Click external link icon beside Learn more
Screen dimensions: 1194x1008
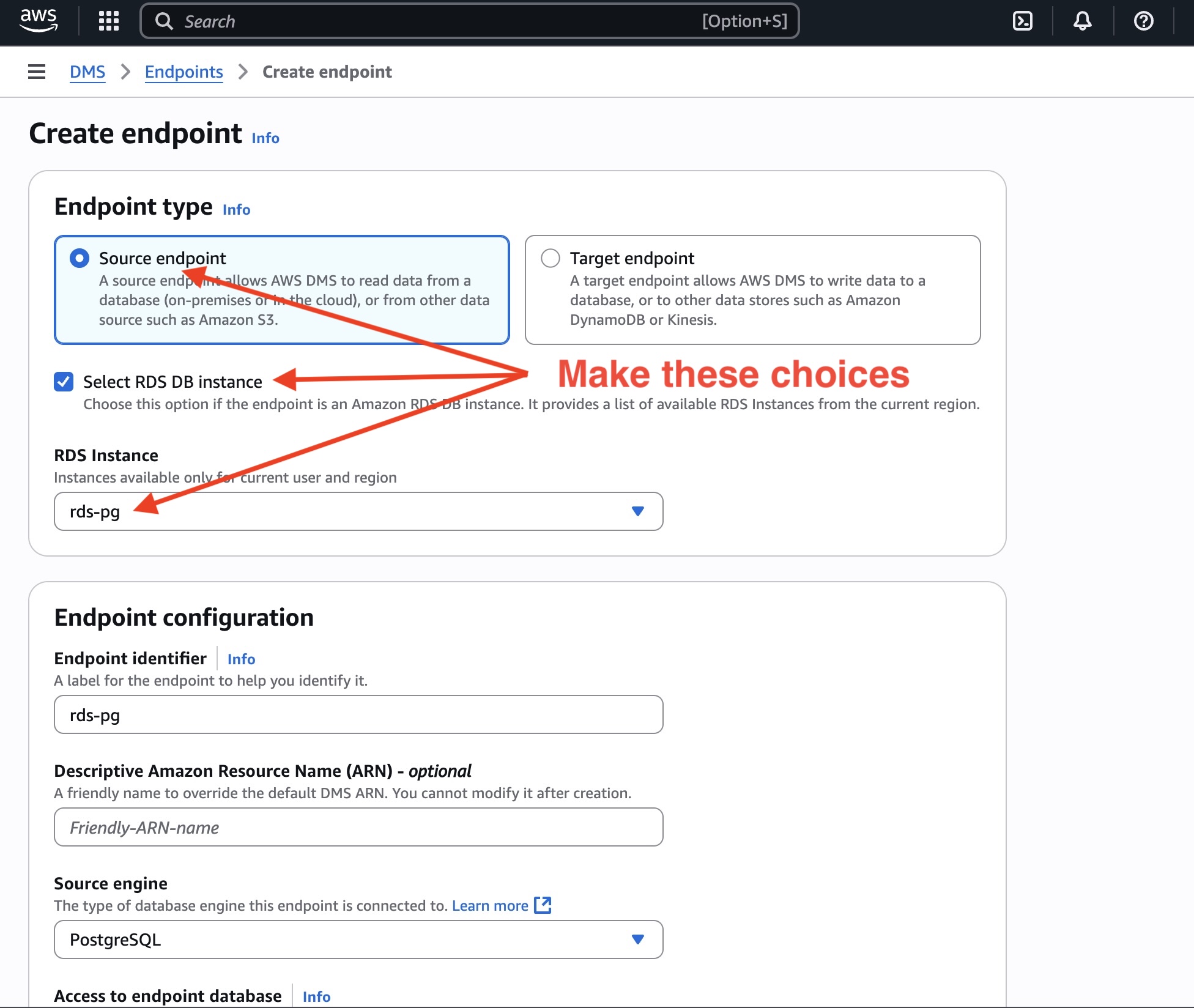click(543, 905)
